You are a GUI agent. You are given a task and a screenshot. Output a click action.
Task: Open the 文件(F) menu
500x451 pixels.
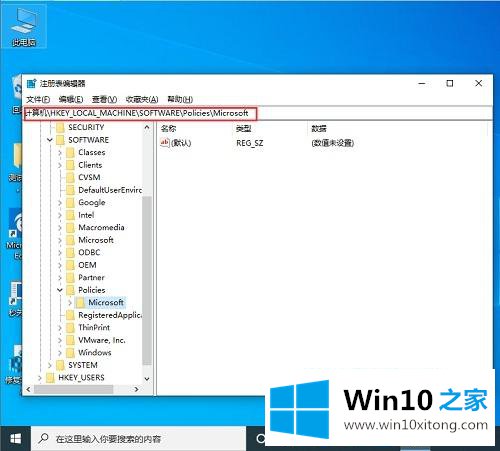point(38,99)
